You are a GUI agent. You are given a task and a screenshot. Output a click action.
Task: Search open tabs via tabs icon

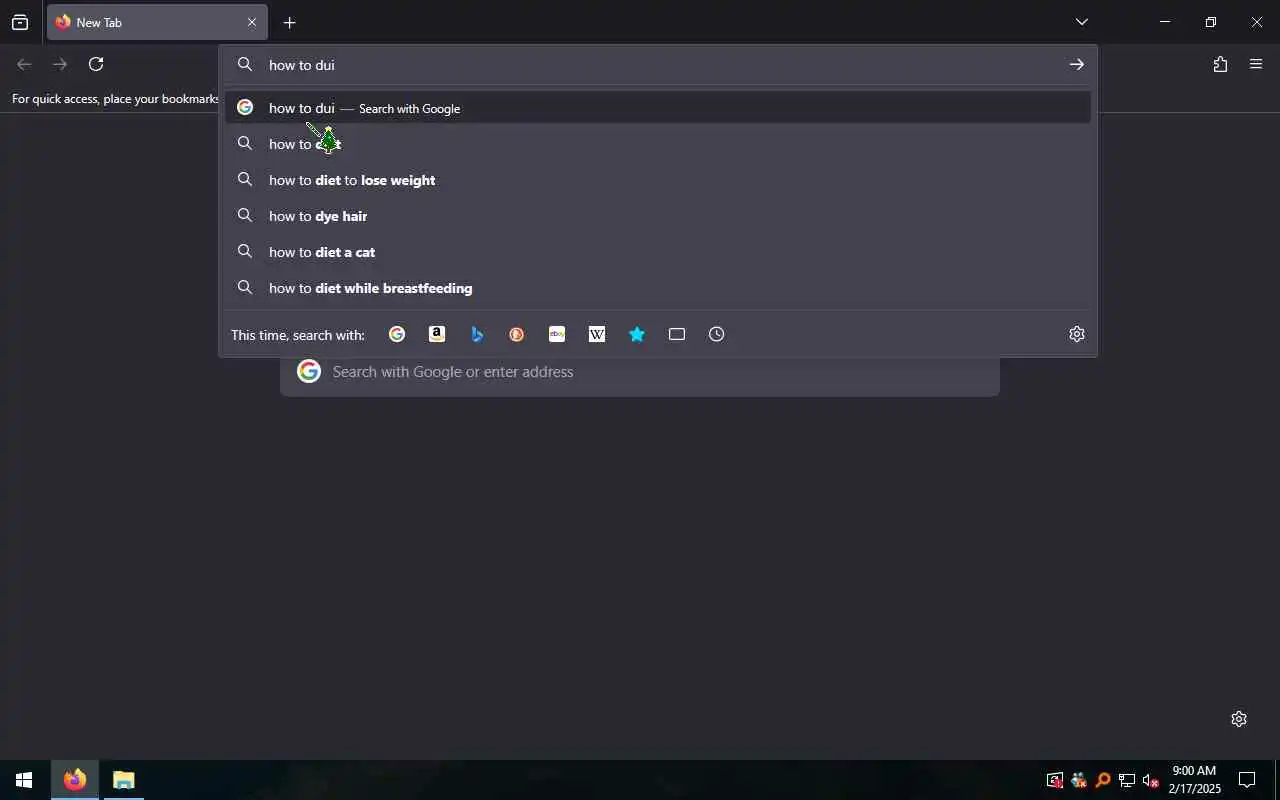677,334
